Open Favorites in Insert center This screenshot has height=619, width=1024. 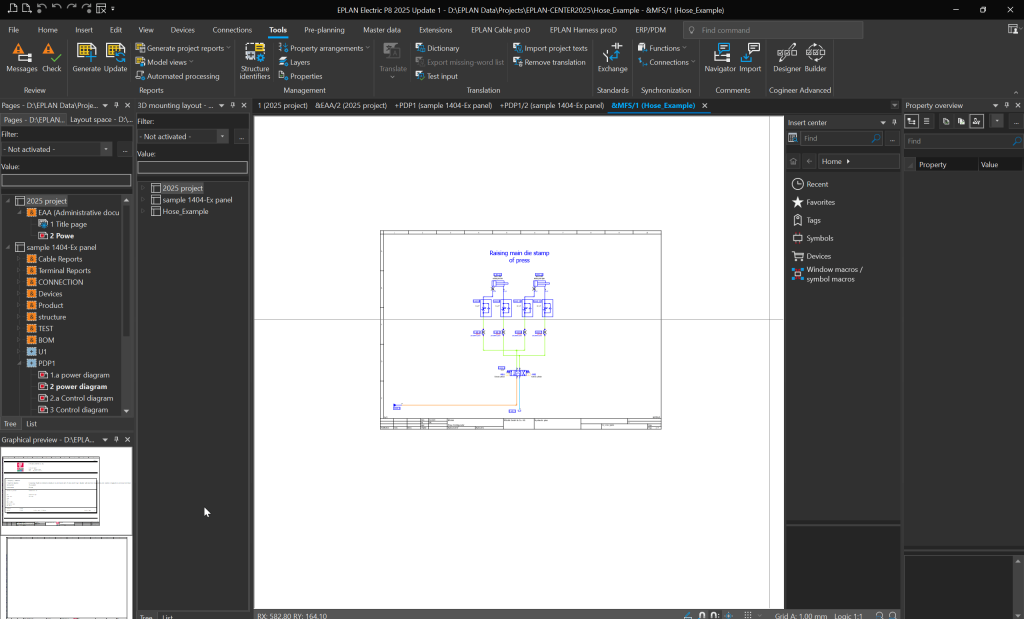[814, 202]
